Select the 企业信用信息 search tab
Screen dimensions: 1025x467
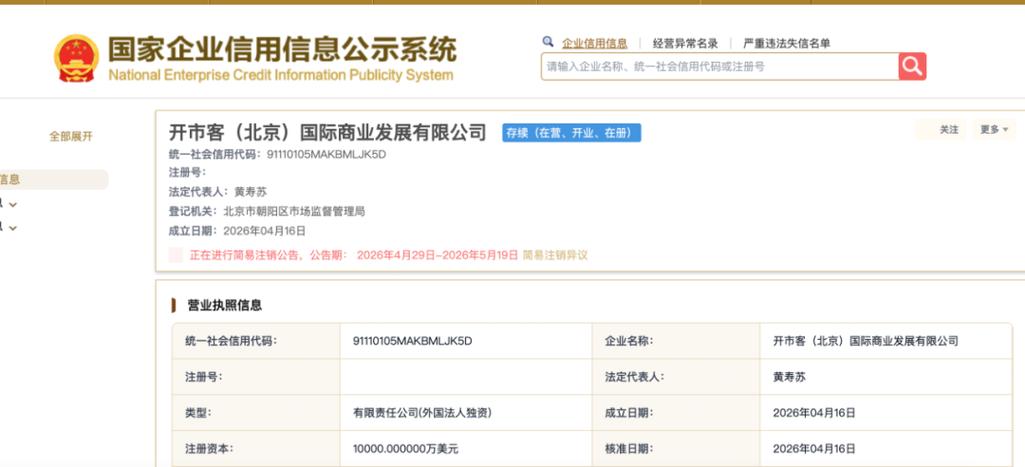(594, 44)
